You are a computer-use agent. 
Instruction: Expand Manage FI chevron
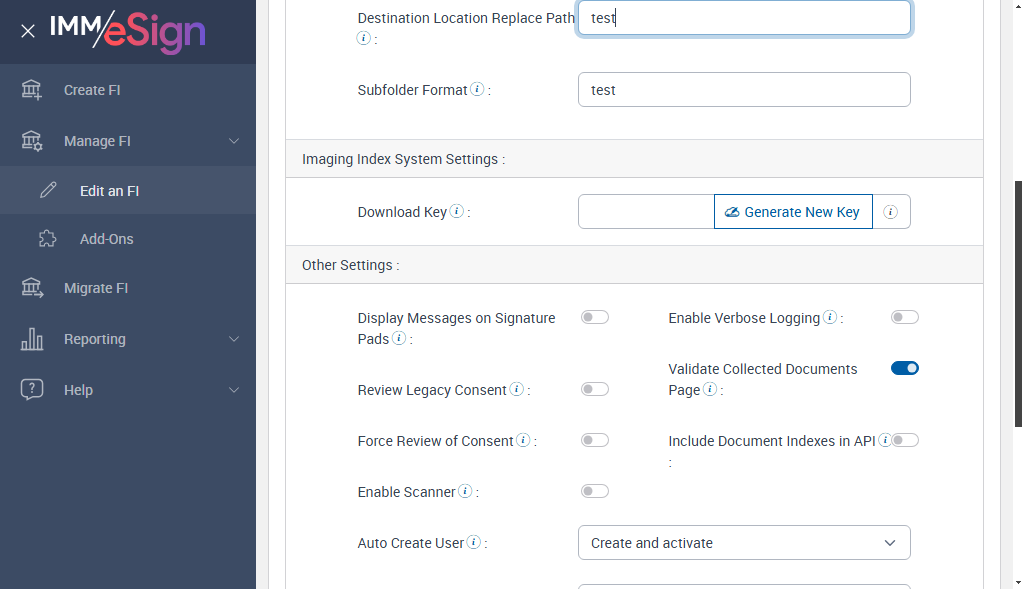pyautogui.click(x=234, y=140)
